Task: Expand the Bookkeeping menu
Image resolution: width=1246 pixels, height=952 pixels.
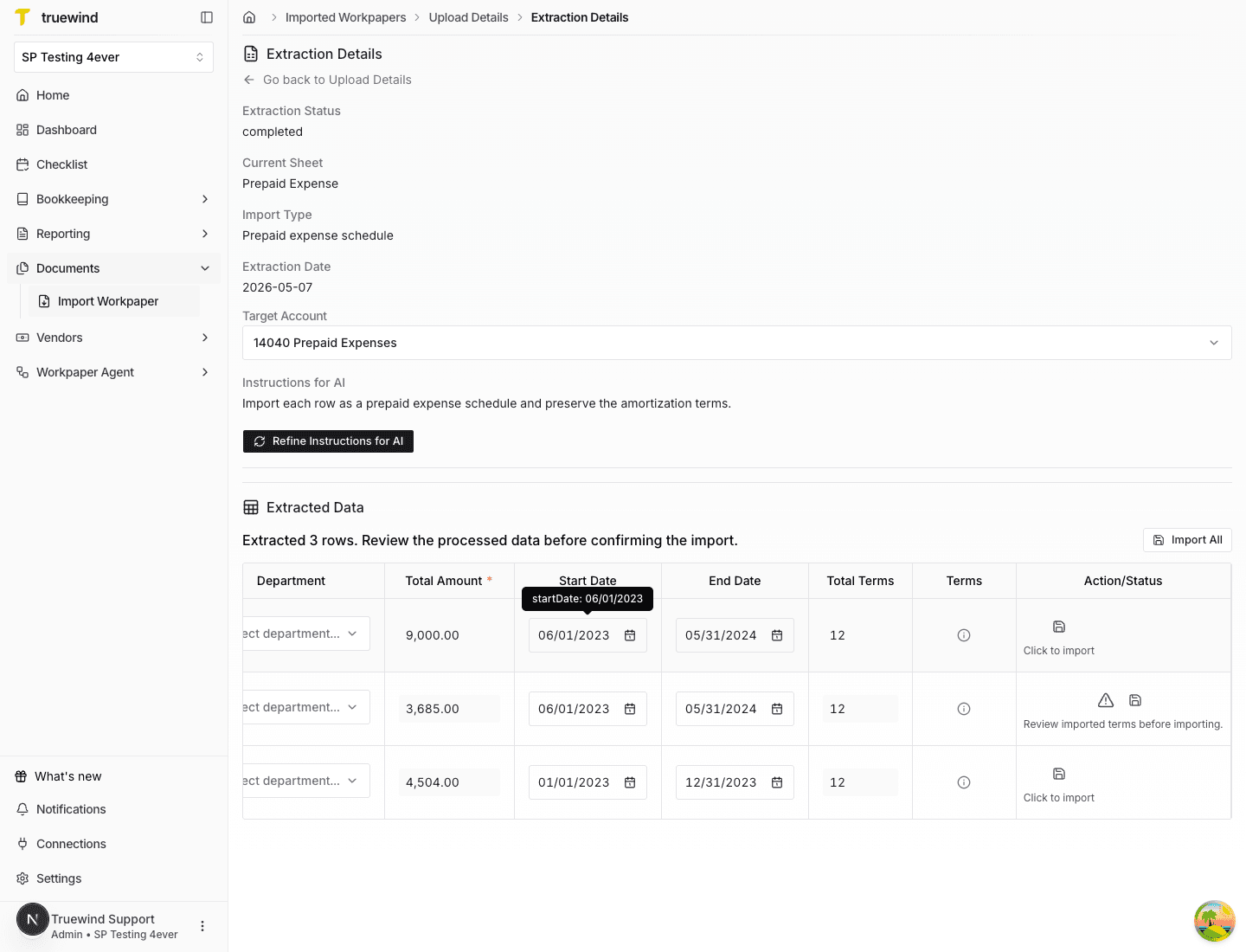Action: pos(113,199)
